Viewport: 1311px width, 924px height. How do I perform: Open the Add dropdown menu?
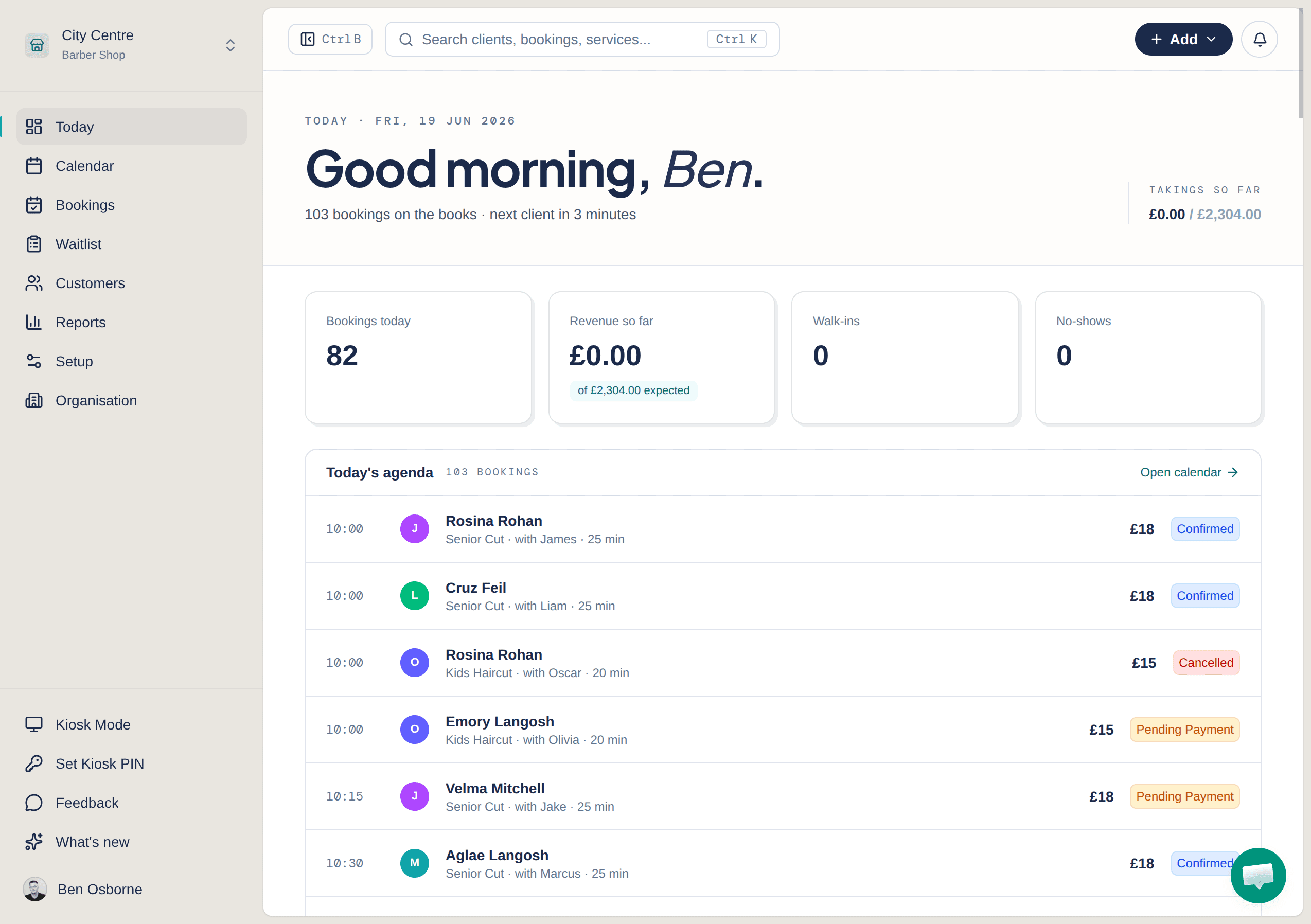(1183, 39)
